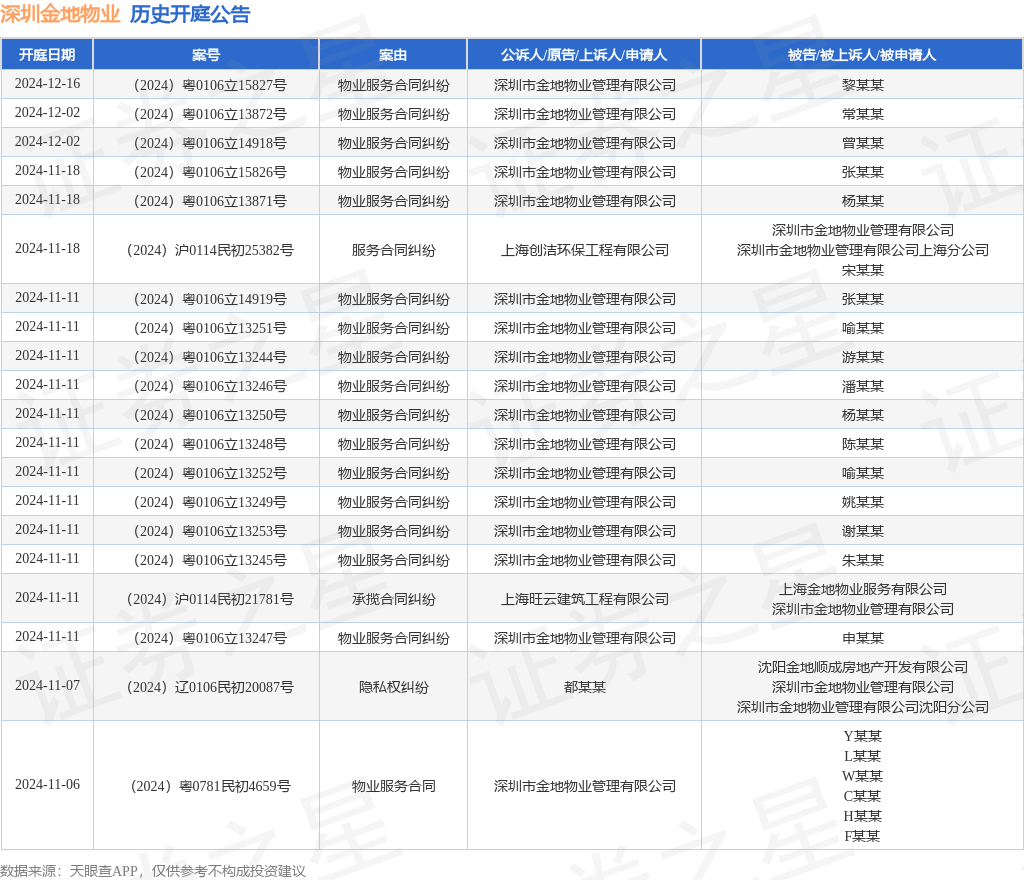Click defendant 朱某某

pyautogui.click(x=863, y=560)
